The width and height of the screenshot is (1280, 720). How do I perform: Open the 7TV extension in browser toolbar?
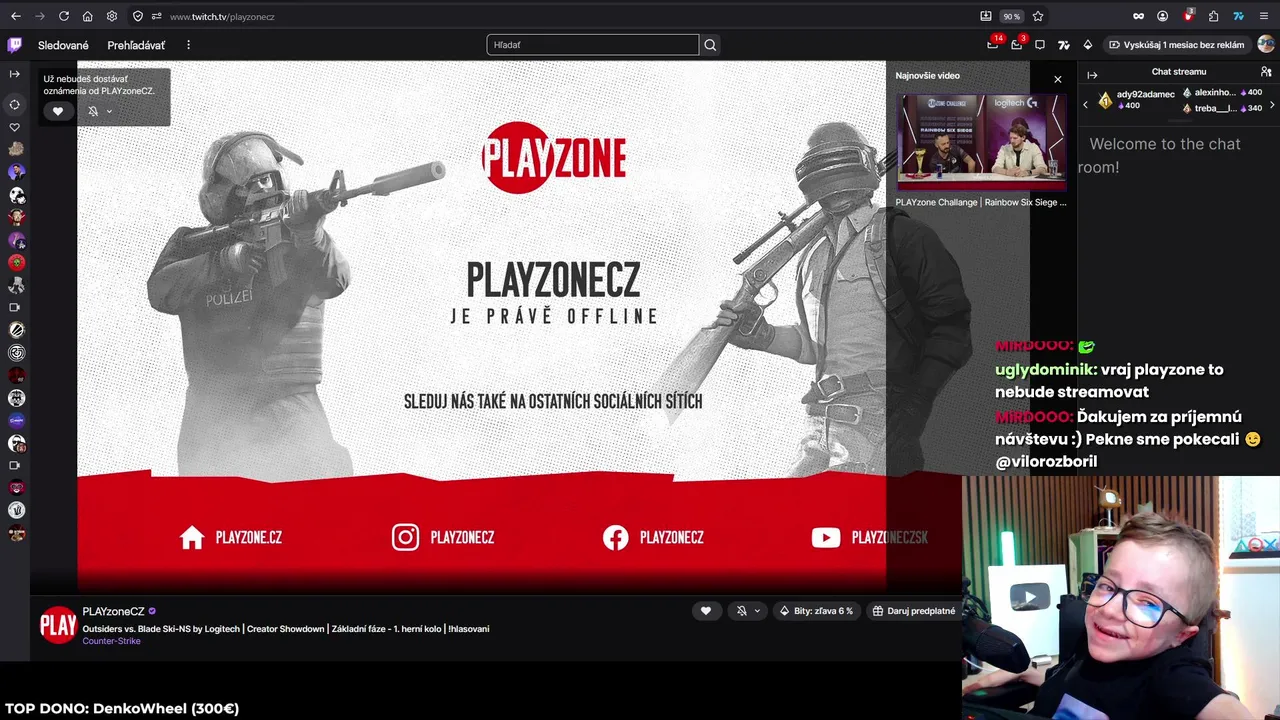(x=1238, y=16)
